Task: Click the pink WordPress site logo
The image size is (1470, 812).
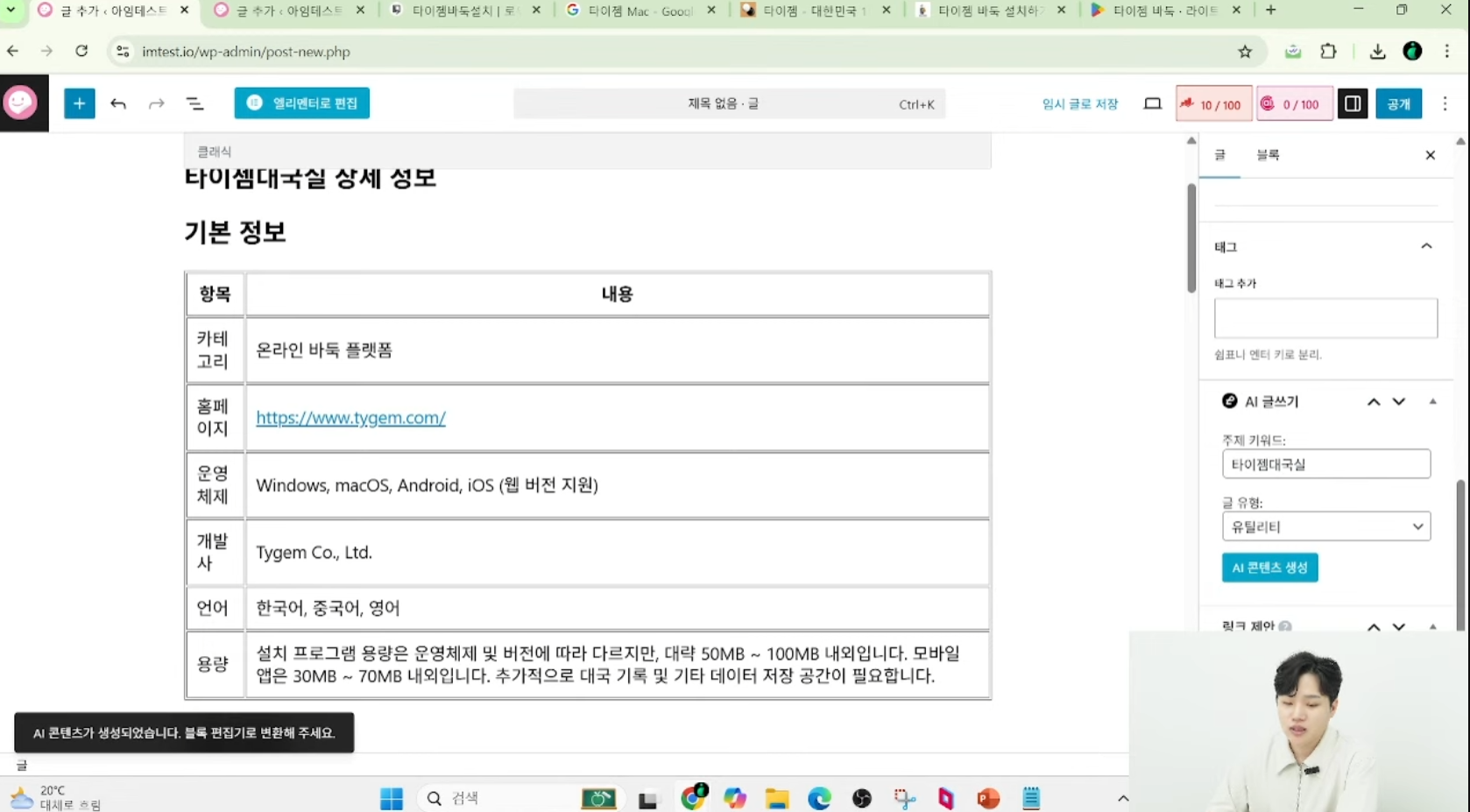Action: [x=22, y=103]
